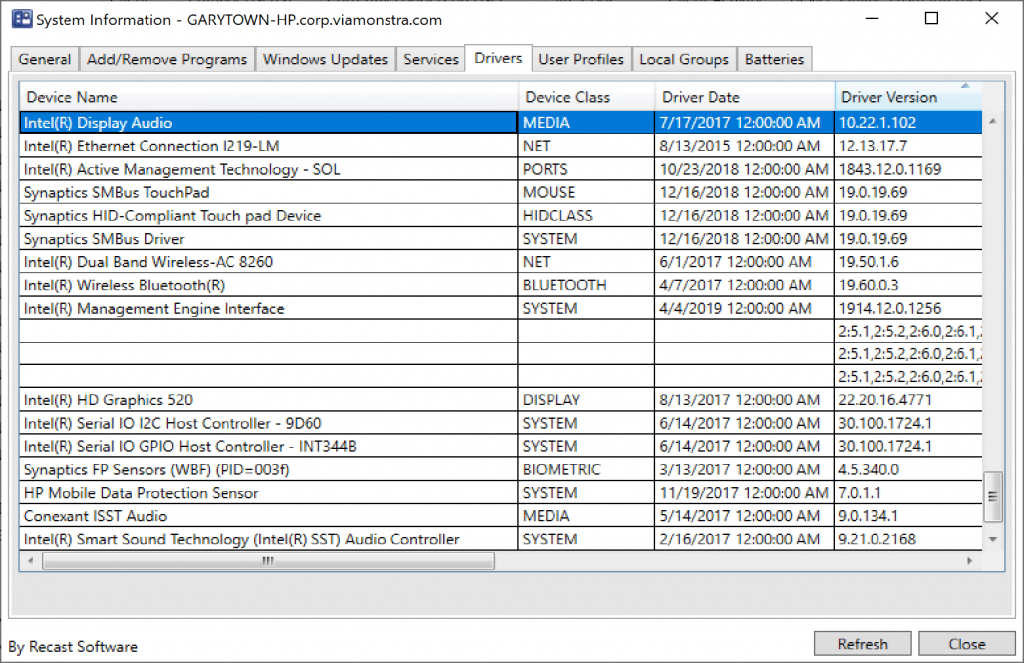Sort by the Driver Date column header

point(744,97)
